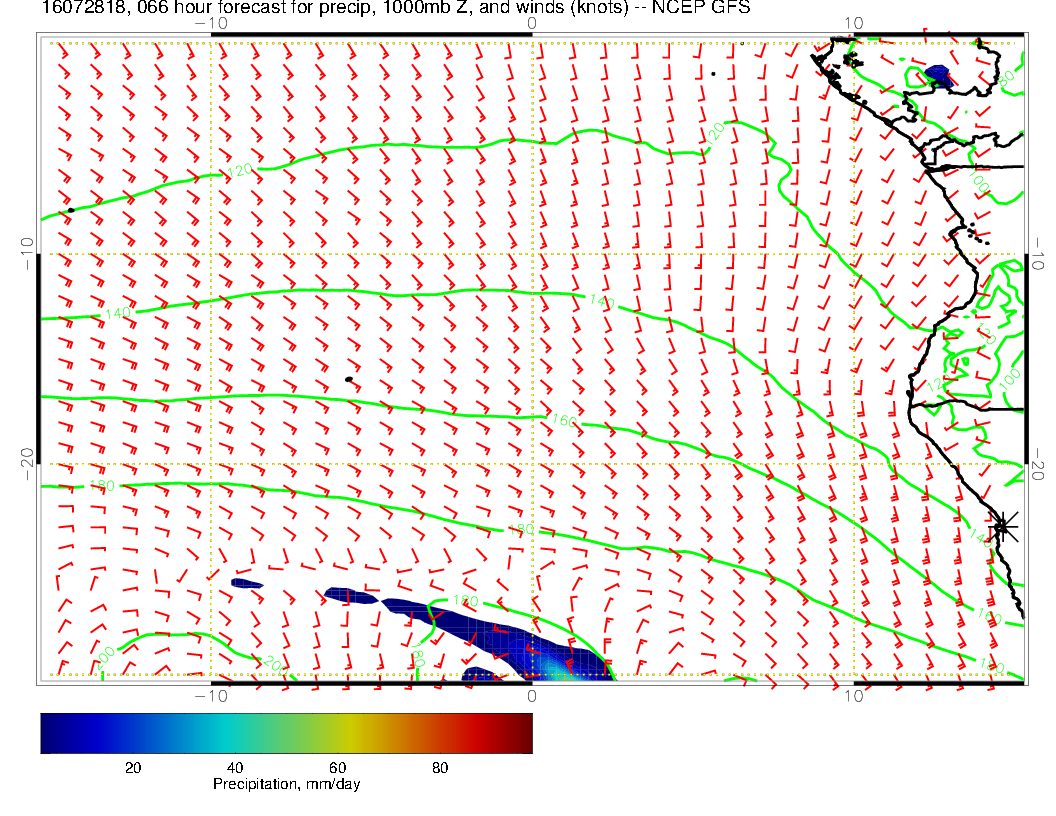Click the black star location marker on the coast
Screen dimensions: 1056x816
[1003, 525]
